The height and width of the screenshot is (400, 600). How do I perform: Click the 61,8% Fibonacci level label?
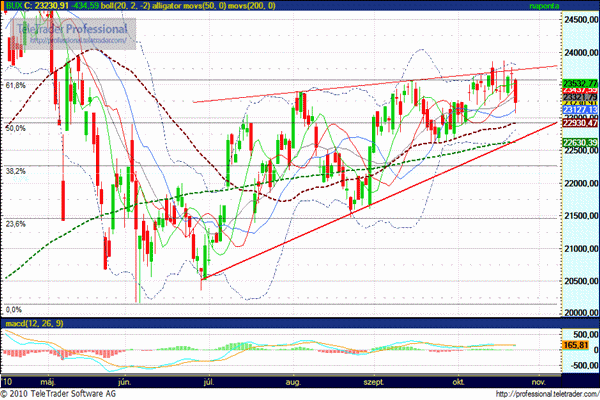(x=16, y=86)
